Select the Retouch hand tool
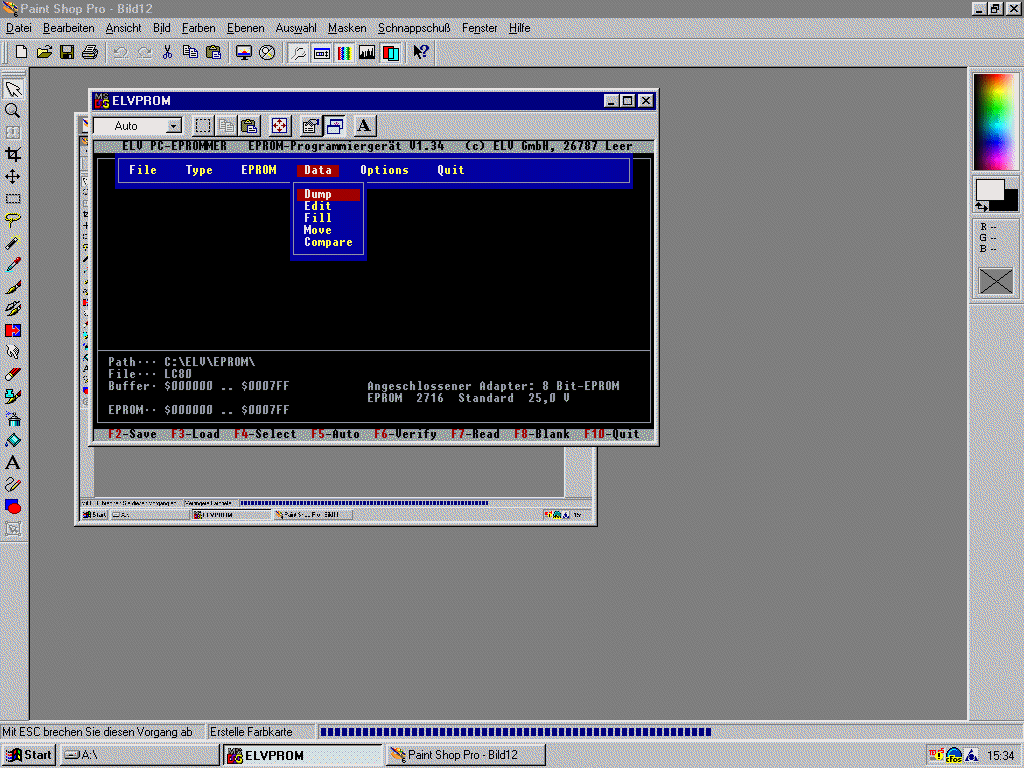Screen dimensions: 1024x768 (x=13, y=353)
